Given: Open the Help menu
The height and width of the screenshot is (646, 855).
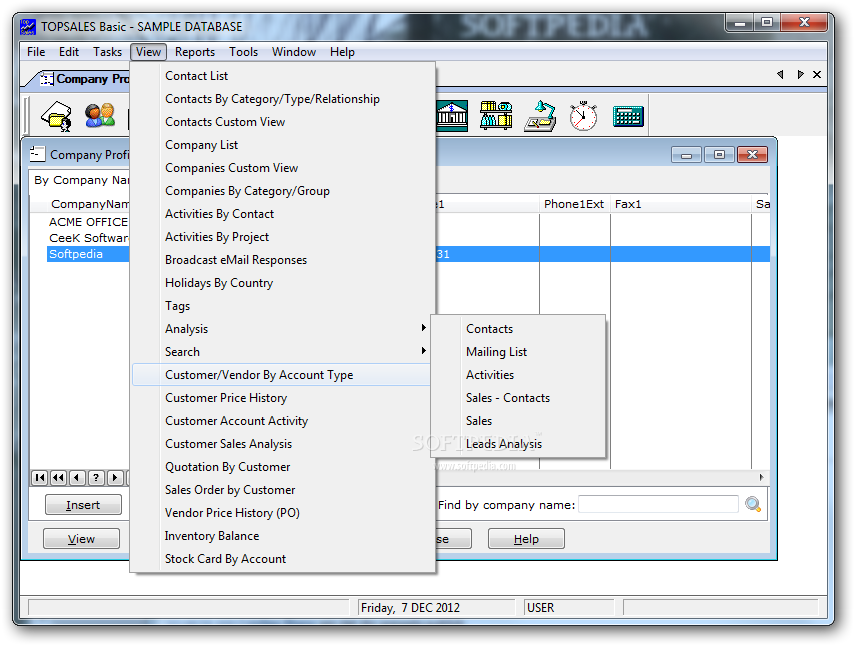Looking at the screenshot, I should point(342,52).
